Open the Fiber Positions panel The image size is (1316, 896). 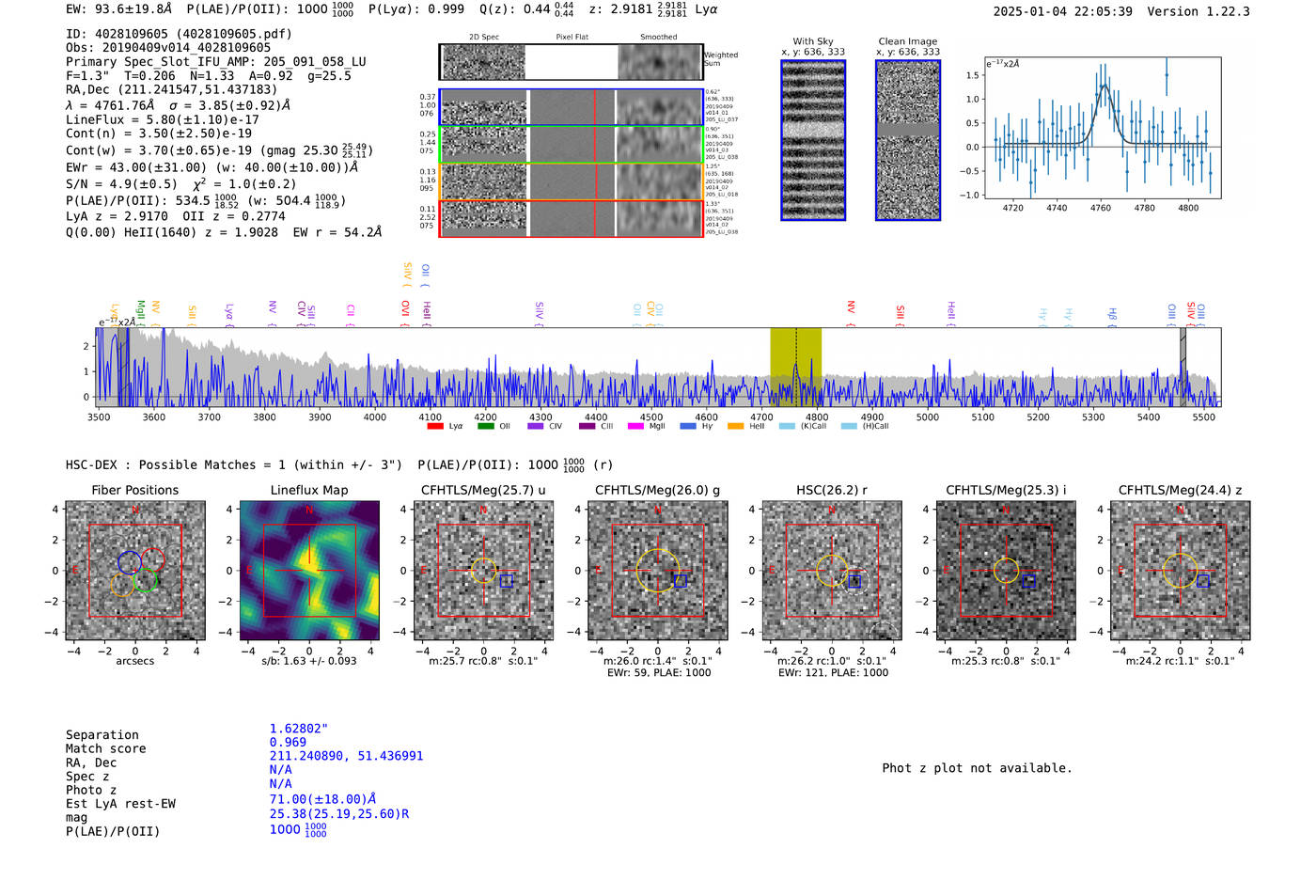point(135,571)
